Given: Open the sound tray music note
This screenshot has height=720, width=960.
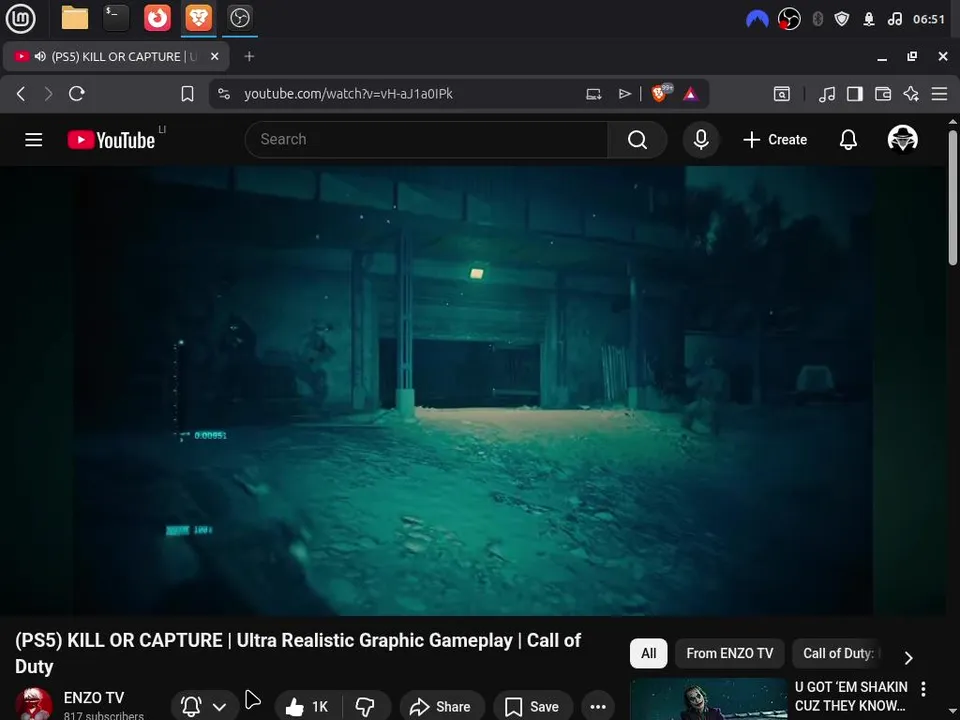Looking at the screenshot, I should pyautogui.click(x=894, y=19).
